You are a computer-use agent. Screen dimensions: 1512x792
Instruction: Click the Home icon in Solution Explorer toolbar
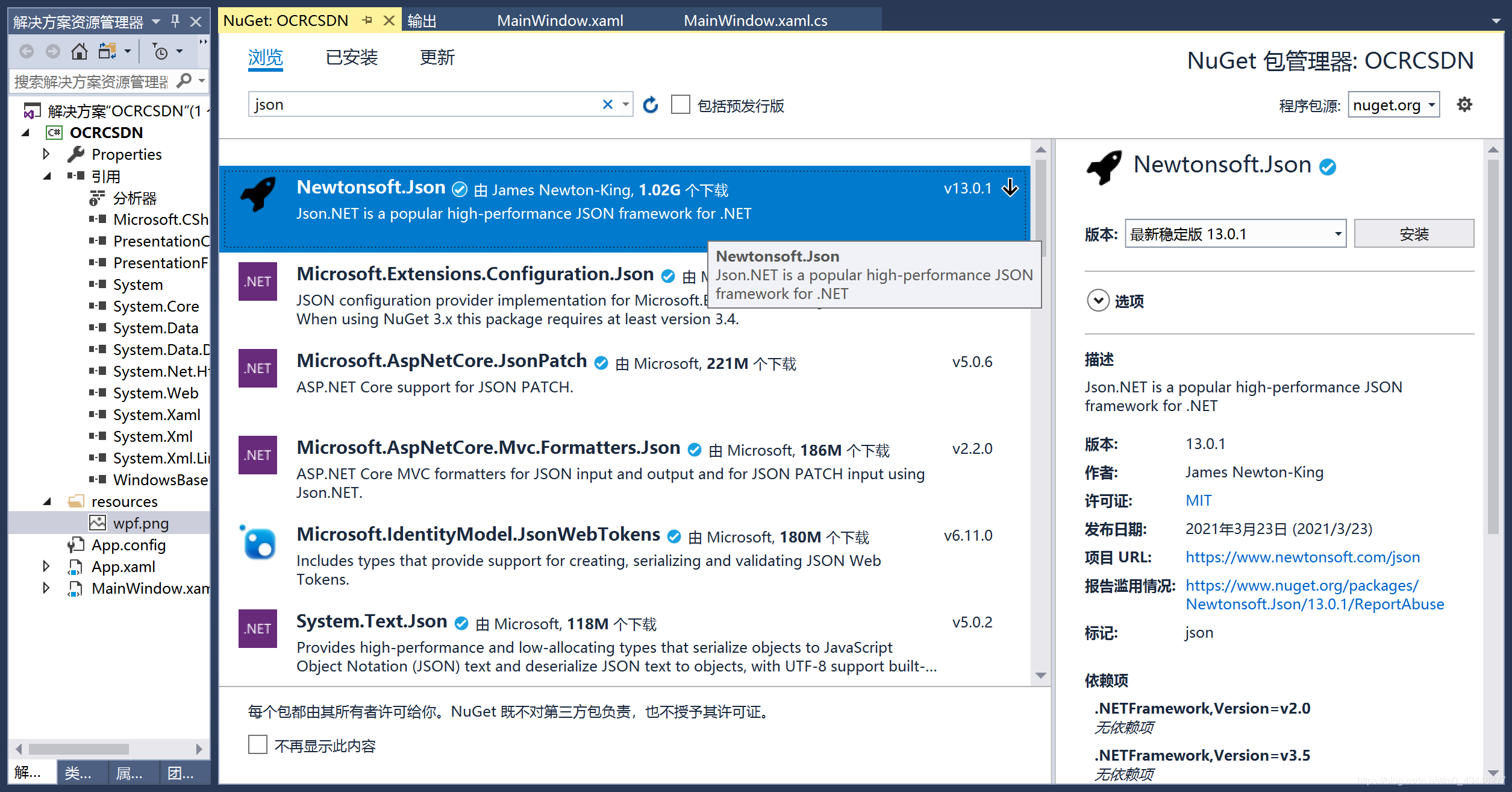[80, 52]
